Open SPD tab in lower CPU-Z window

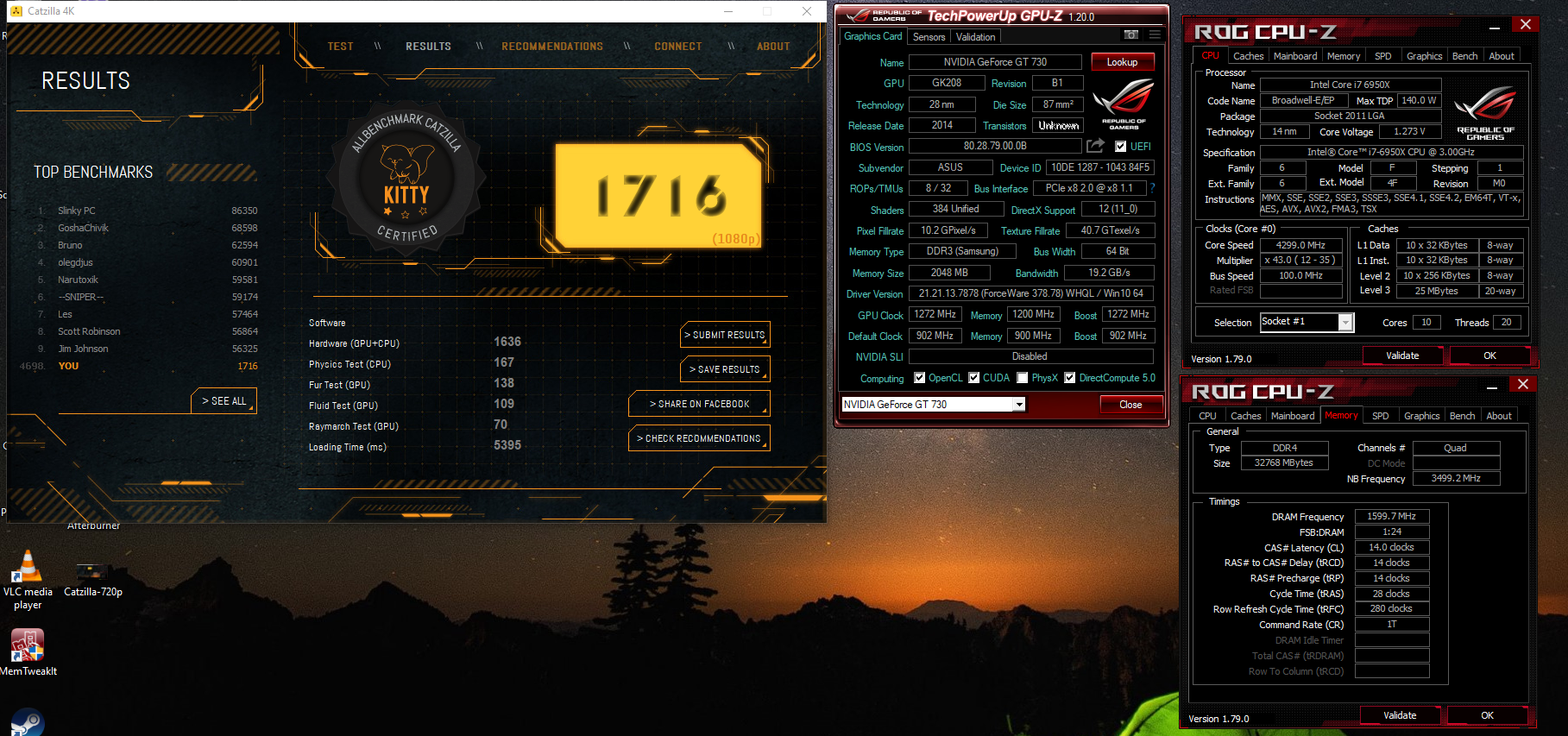pyautogui.click(x=1380, y=416)
